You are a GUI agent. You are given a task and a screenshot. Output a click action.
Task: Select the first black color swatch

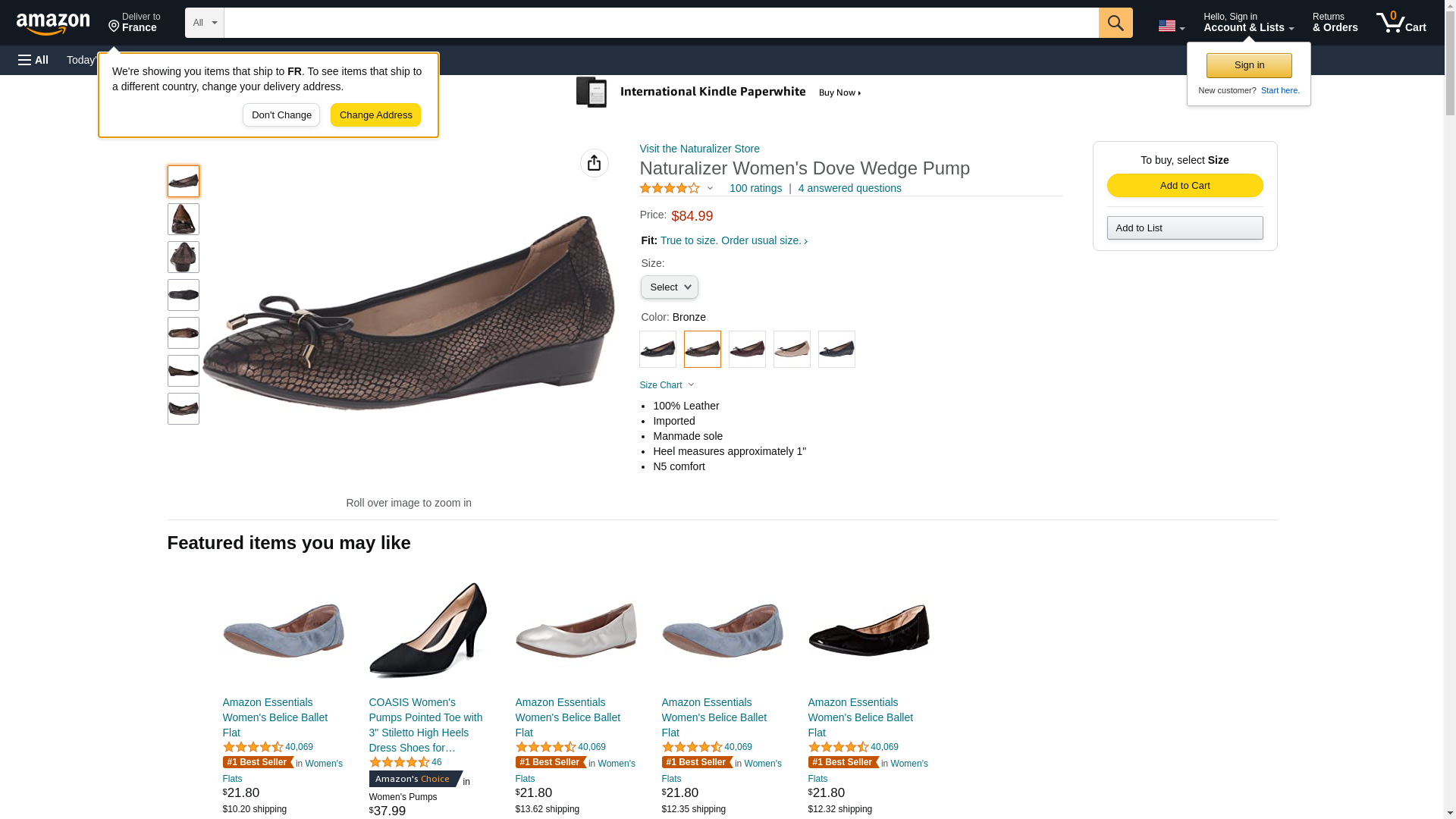(x=657, y=350)
